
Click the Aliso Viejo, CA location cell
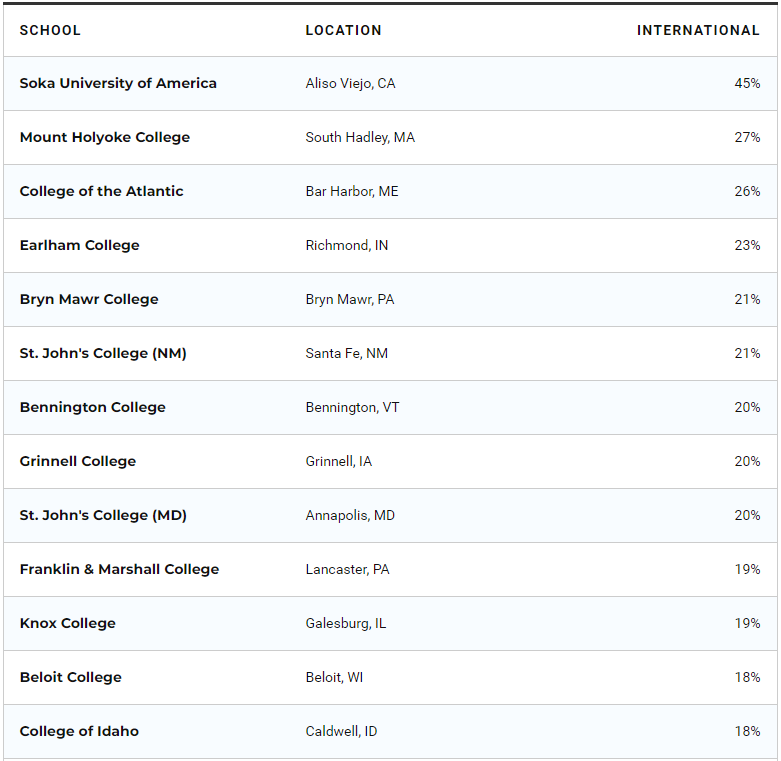[x=350, y=83]
